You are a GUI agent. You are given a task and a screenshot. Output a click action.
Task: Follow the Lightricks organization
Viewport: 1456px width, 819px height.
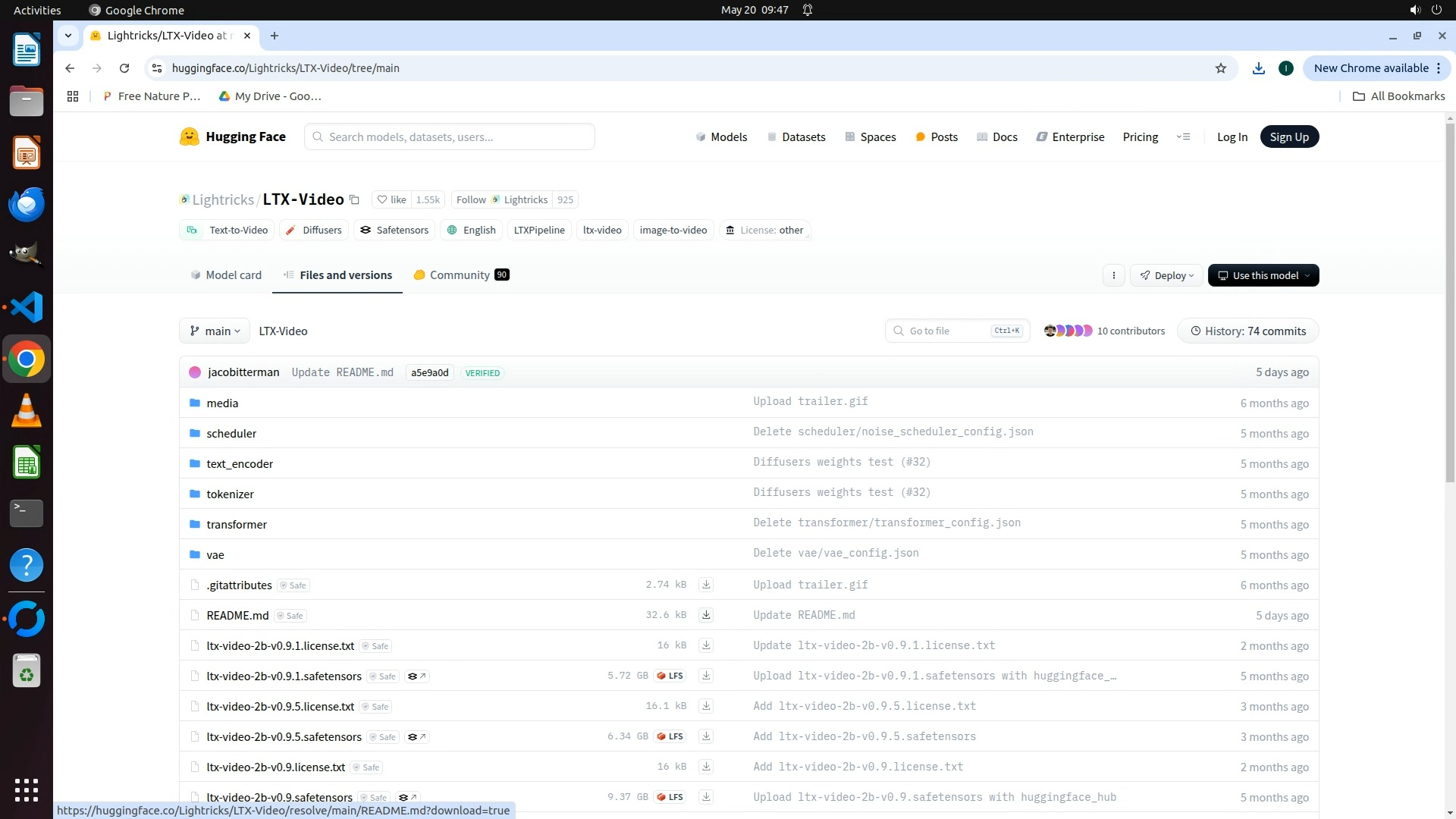click(x=471, y=200)
